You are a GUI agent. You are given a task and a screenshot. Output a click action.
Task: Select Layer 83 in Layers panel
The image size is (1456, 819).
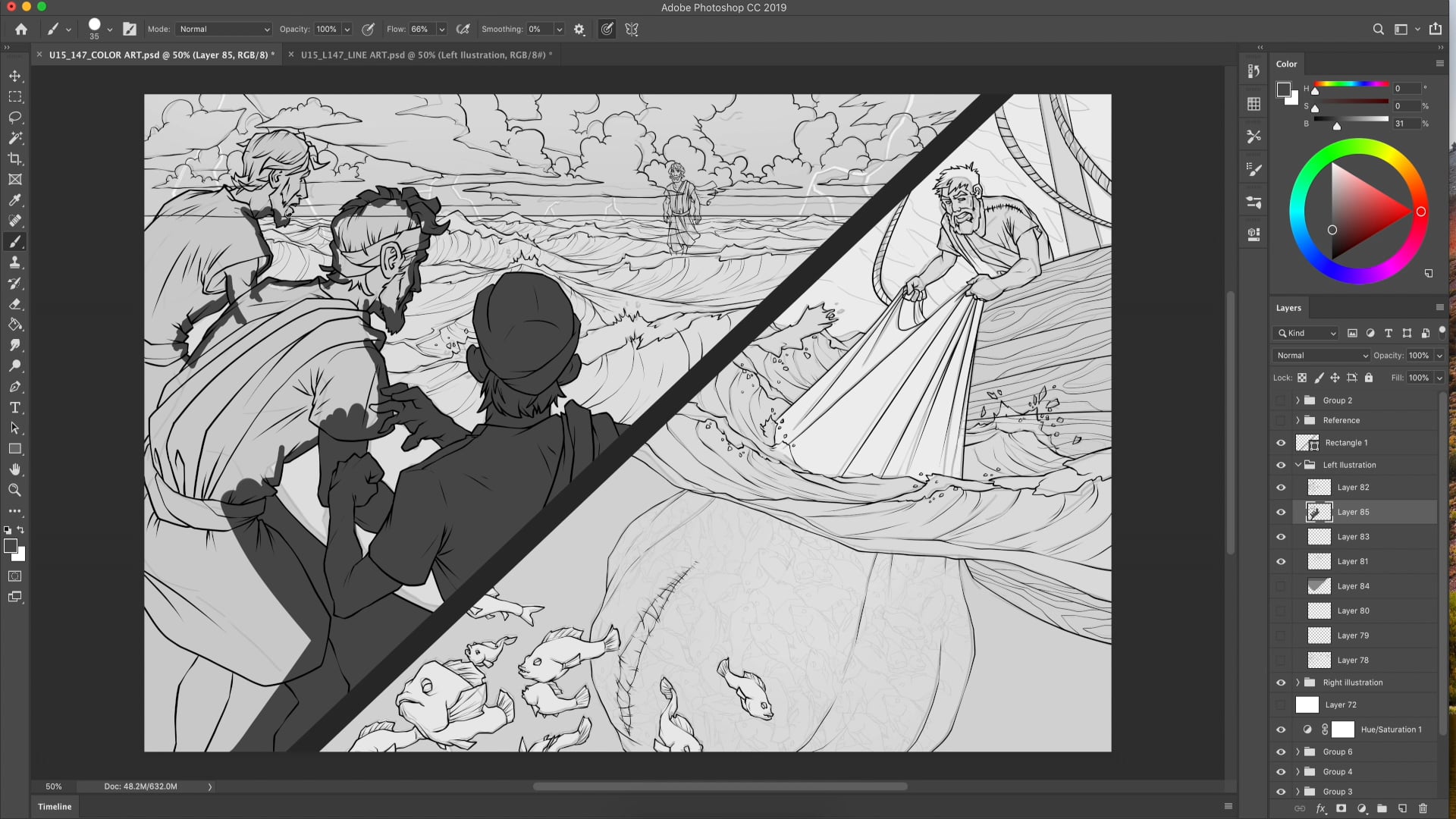tap(1353, 537)
